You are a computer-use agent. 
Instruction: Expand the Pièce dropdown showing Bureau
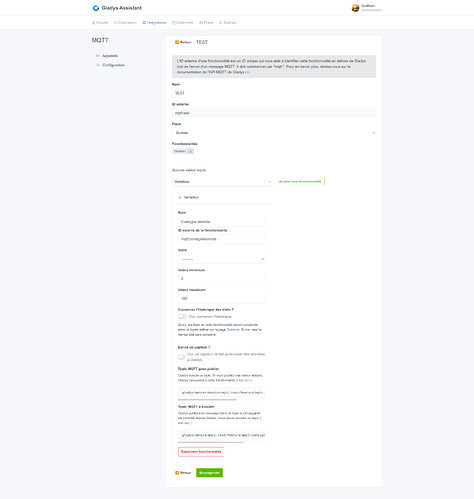click(274, 133)
